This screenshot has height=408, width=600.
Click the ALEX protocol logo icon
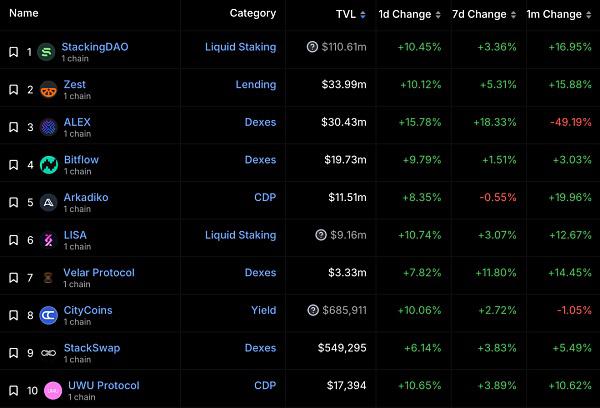coord(46,127)
